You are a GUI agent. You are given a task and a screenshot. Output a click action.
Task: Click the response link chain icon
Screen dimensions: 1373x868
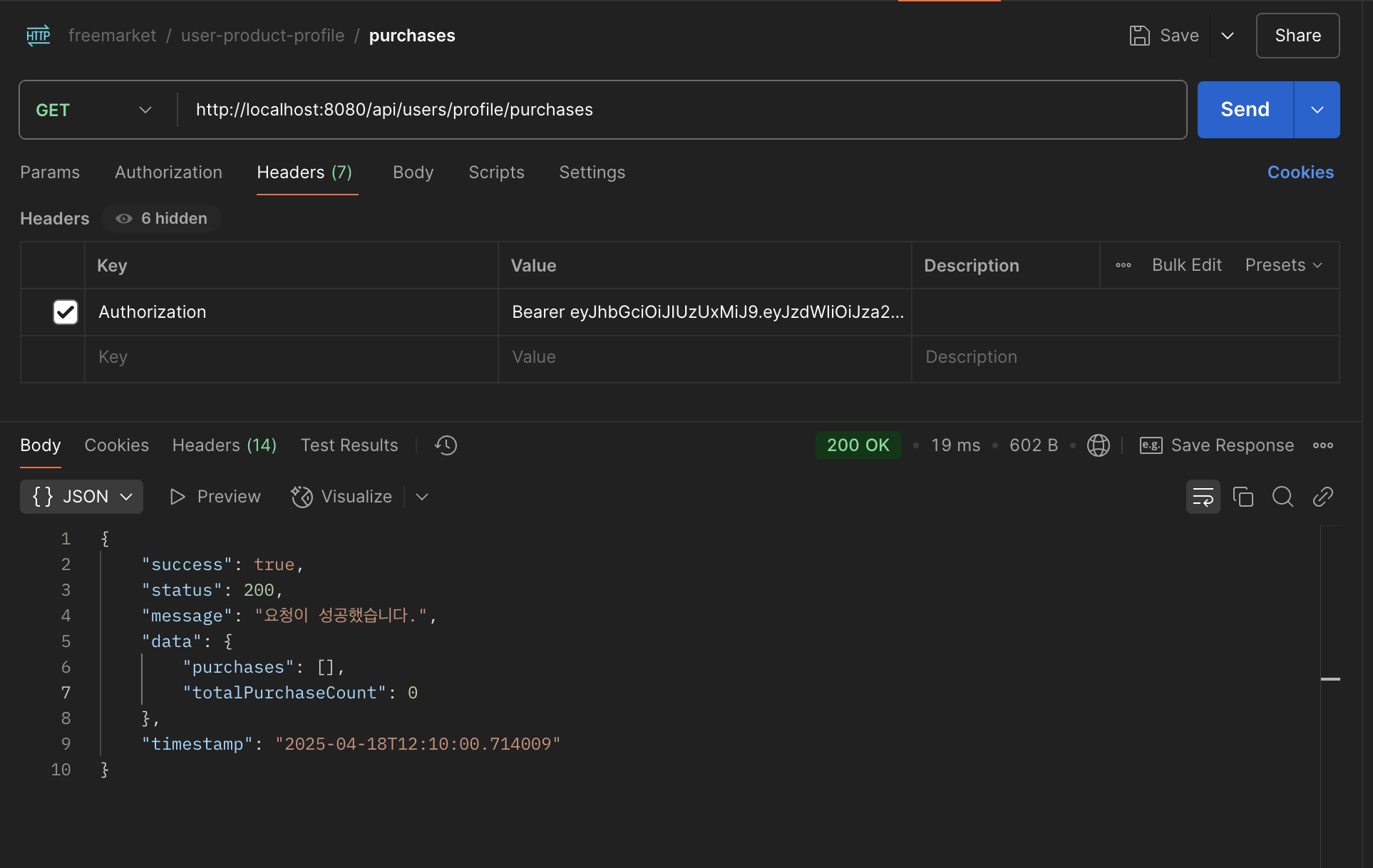click(1322, 497)
